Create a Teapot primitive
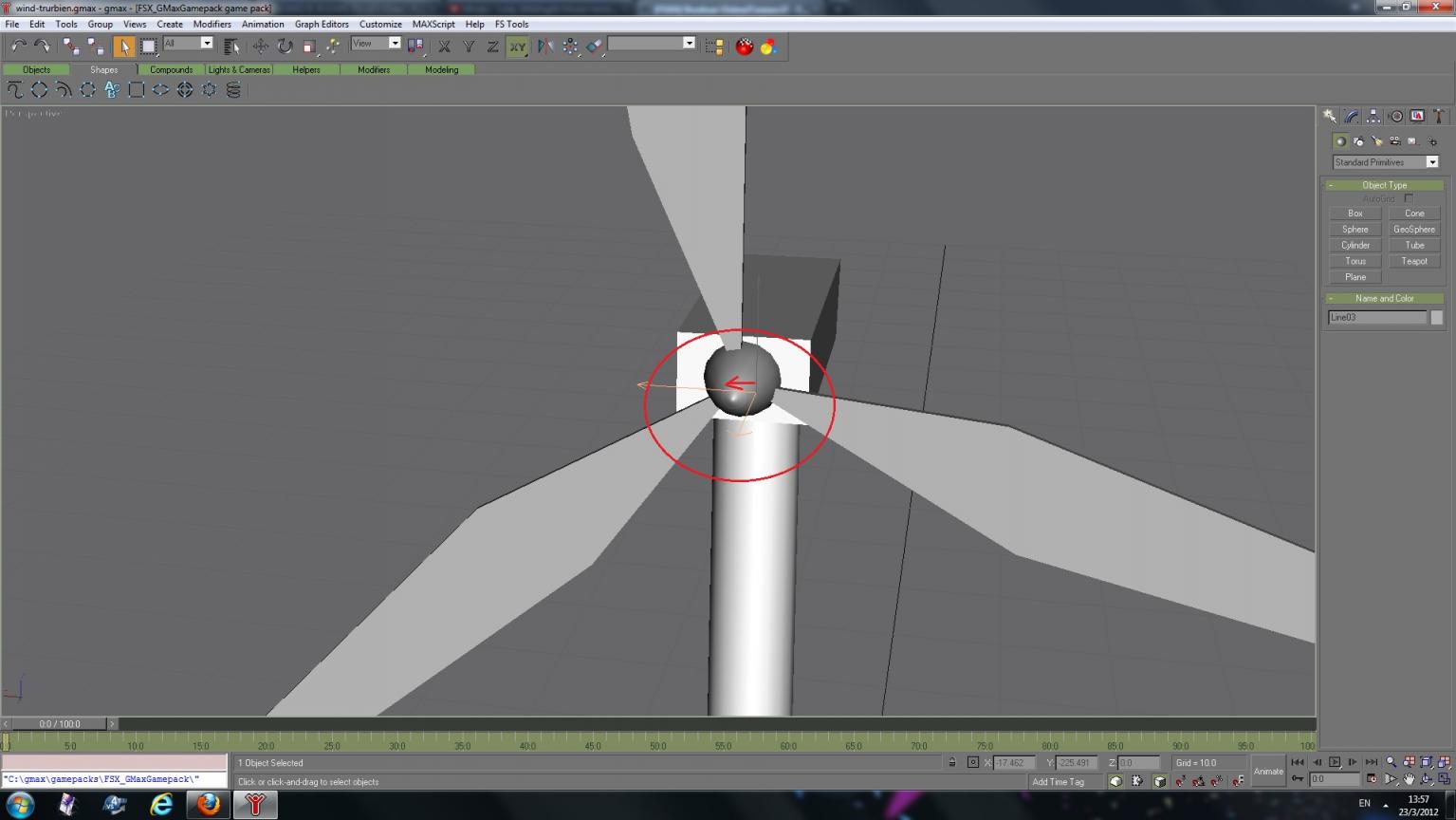1456x820 pixels. [x=1414, y=261]
